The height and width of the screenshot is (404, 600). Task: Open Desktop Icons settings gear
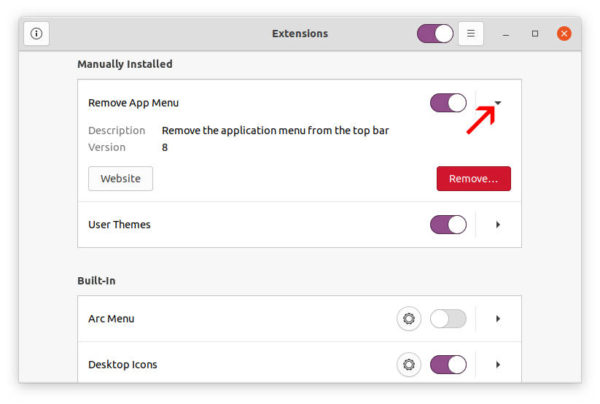coord(409,365)
